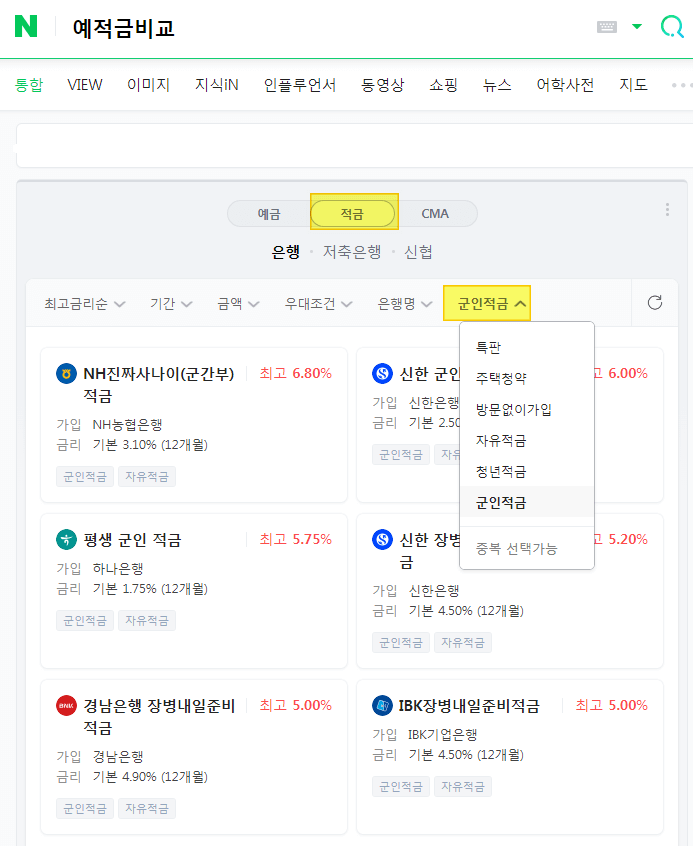Screen dimensions: 693x846
Task: Reset filters with the refresh icon
Action: point(655,303)
